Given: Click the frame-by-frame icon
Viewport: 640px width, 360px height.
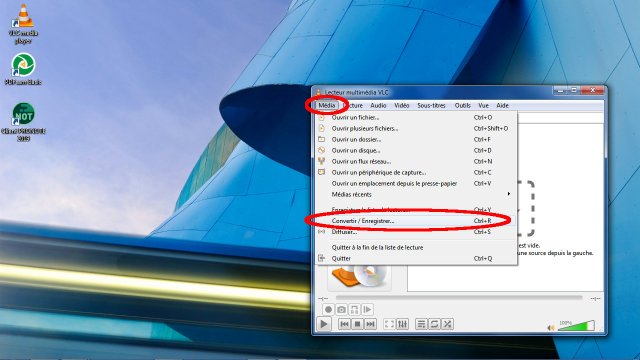Looking at the screenshot, I should [x=367, y=309].
